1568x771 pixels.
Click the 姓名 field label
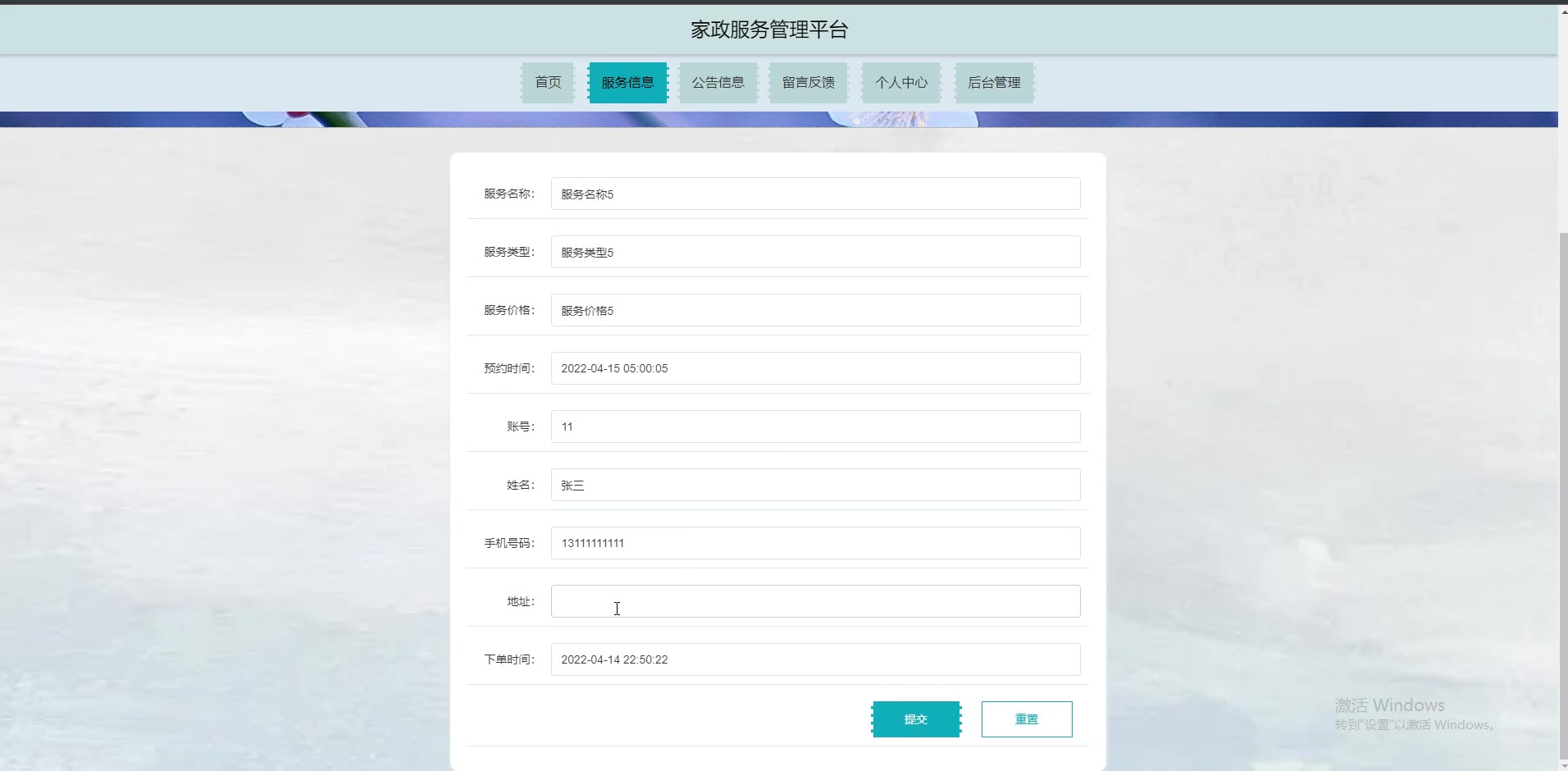click(521, 486)
